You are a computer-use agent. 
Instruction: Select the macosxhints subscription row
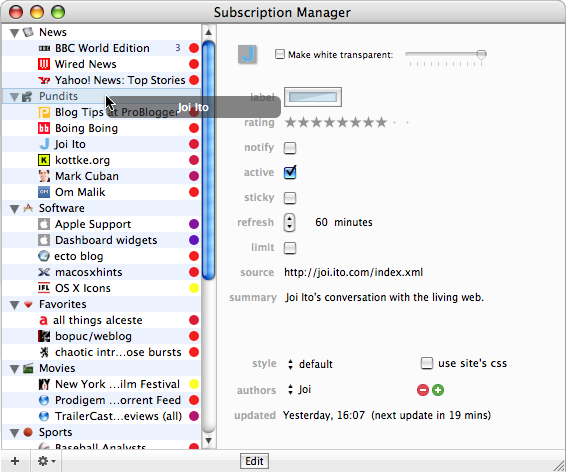(101, 272)
